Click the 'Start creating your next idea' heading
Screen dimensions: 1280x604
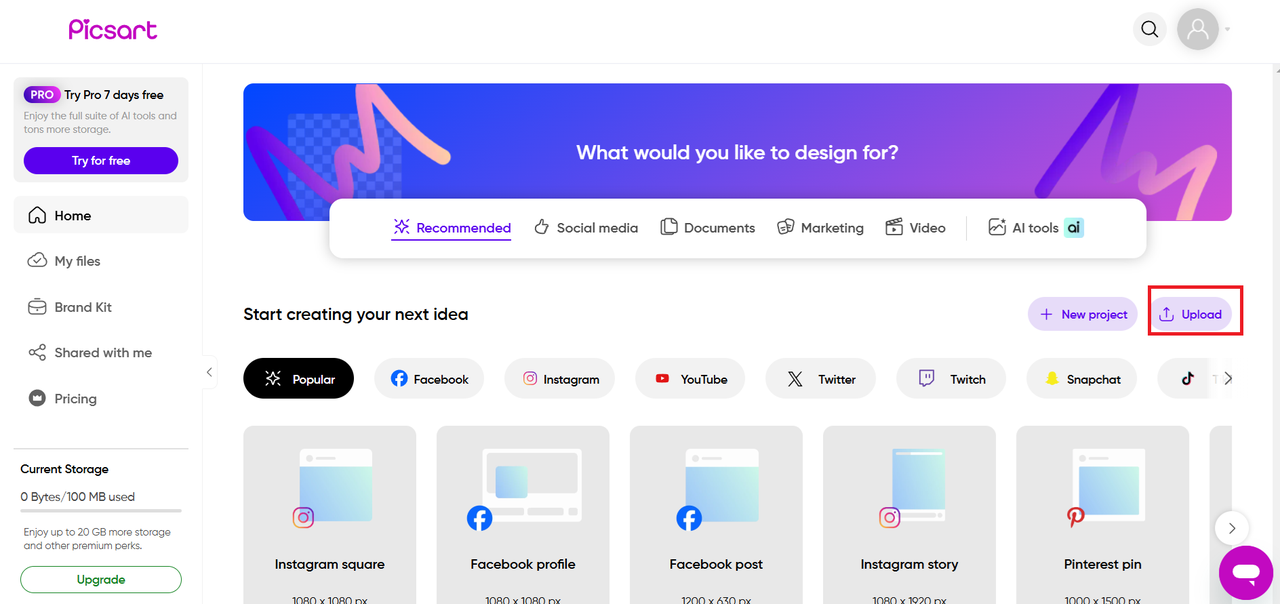click(356, 314)
